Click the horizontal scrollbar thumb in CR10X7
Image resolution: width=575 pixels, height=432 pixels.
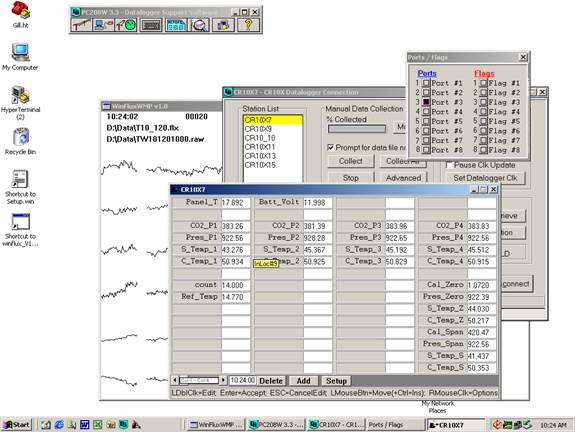[x=199, y=380]
